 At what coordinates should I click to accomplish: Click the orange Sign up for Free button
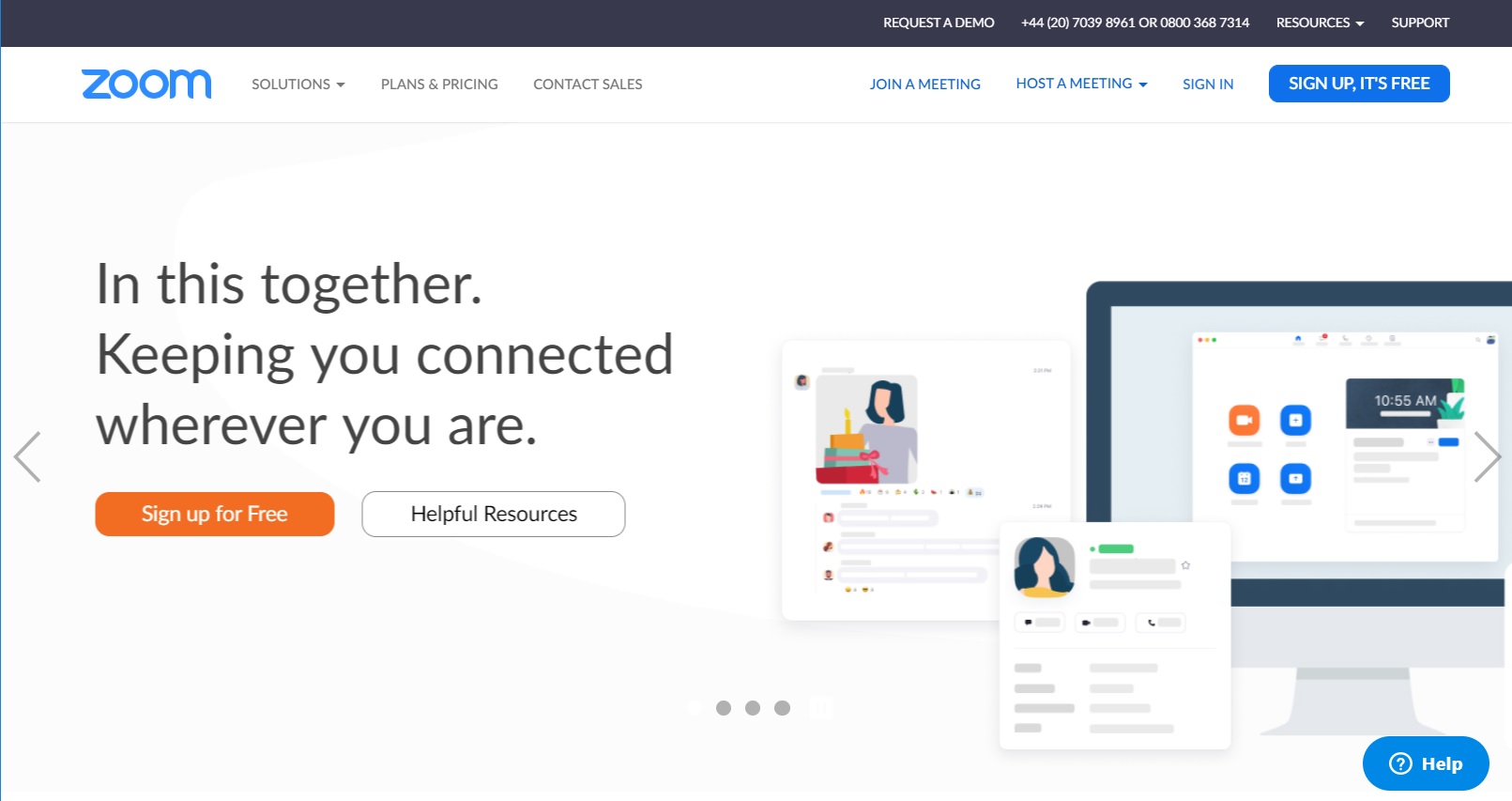(215, 514)
